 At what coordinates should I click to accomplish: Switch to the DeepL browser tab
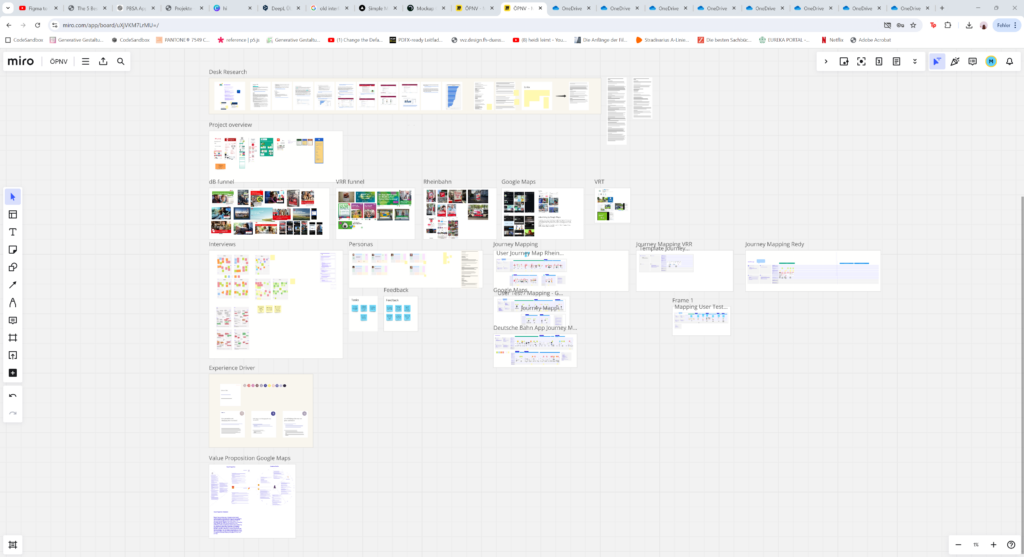(x=281, y=8)
